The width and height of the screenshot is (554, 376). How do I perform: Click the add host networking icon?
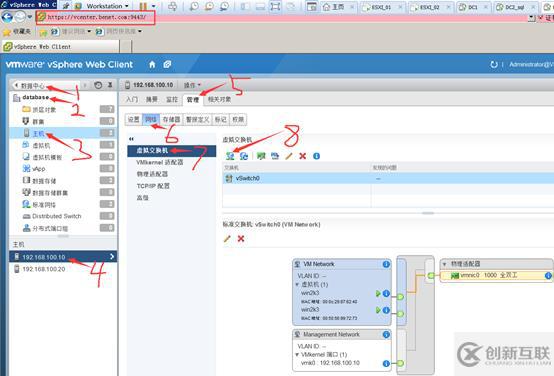[x=230, y=156]
